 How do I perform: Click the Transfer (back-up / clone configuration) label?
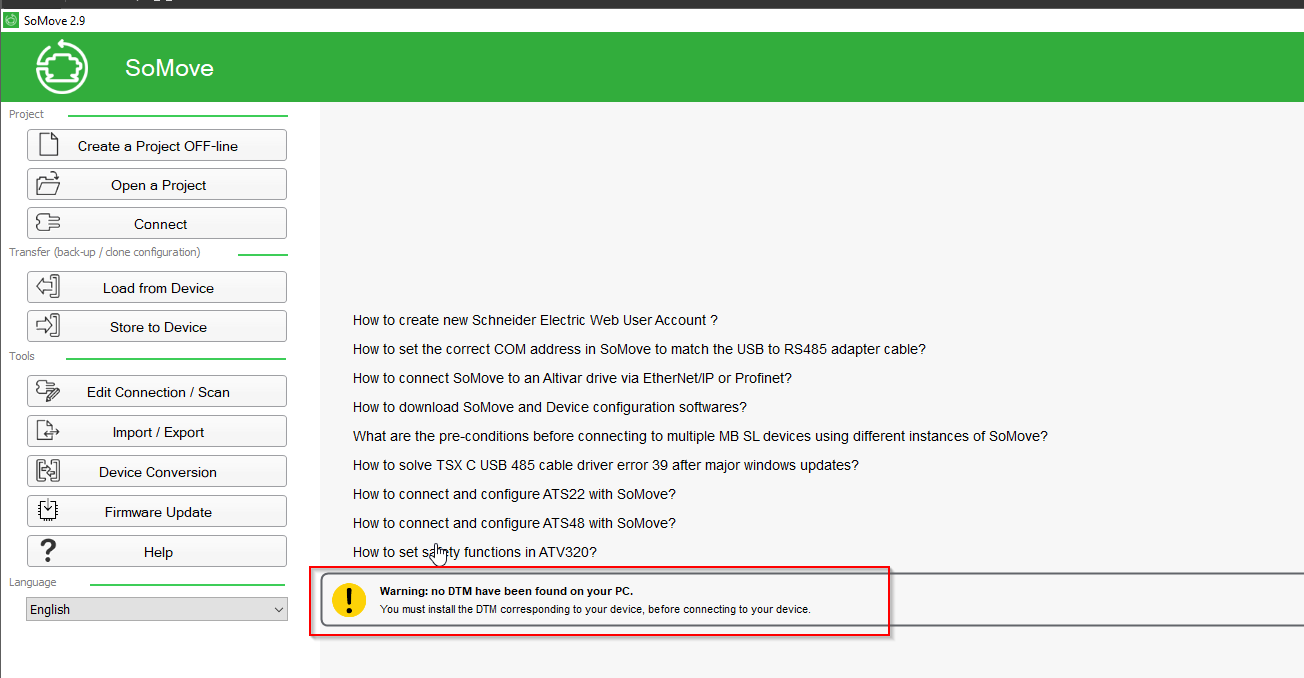tap(105, 252)
